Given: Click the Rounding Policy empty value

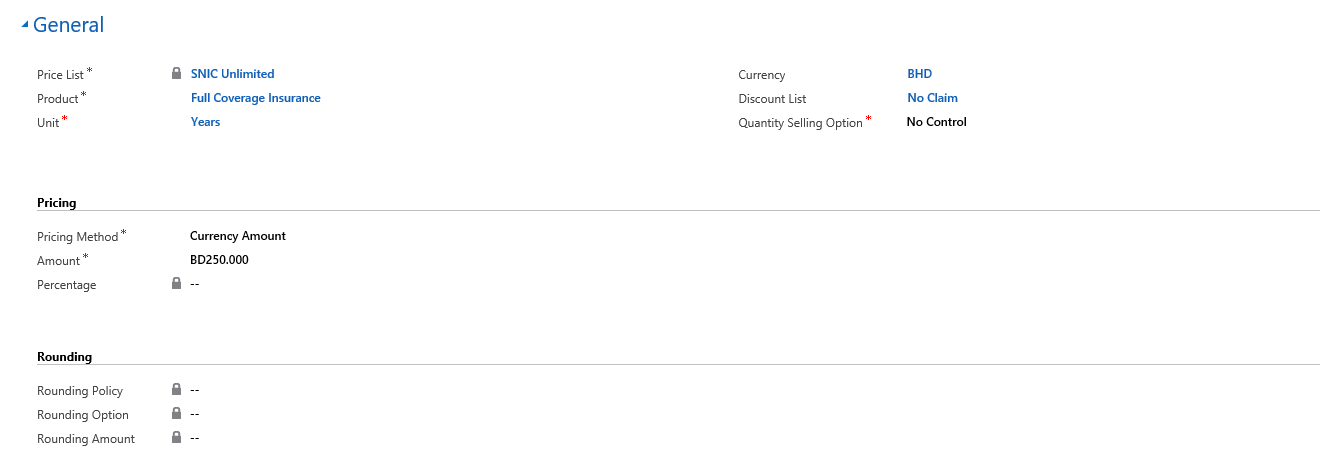Looking at the screenshot, I should (x=195, y=390).
